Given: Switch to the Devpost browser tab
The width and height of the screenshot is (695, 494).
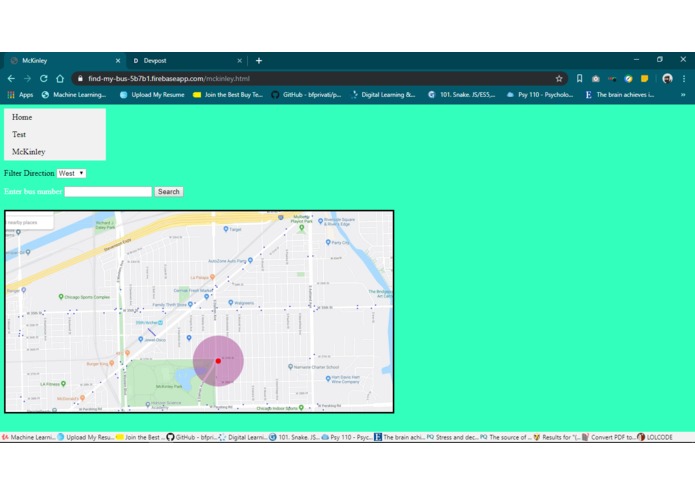Looking at the screenshot, I should coord(186,61).
